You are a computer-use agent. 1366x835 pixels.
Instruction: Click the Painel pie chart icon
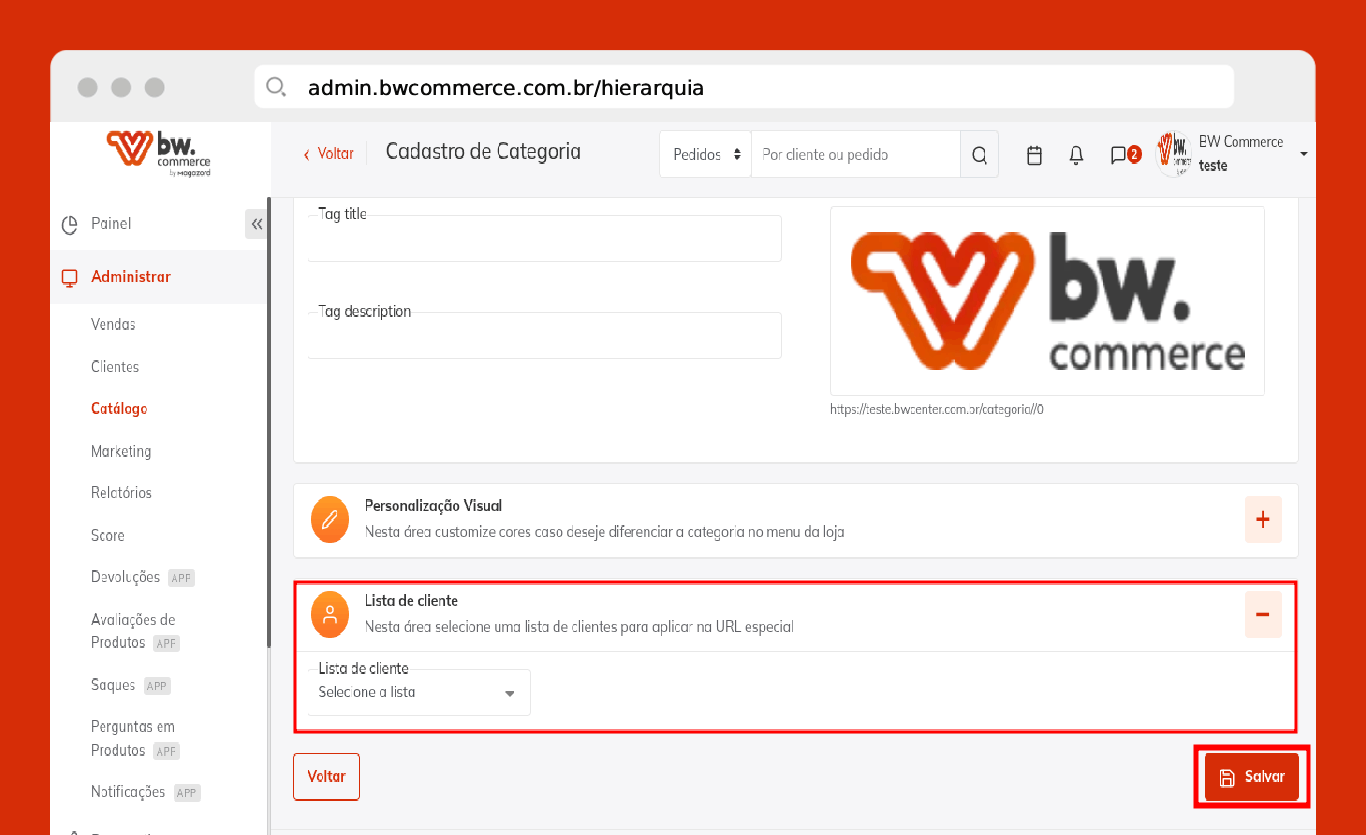pyautogui.click(x=69, y=224)
